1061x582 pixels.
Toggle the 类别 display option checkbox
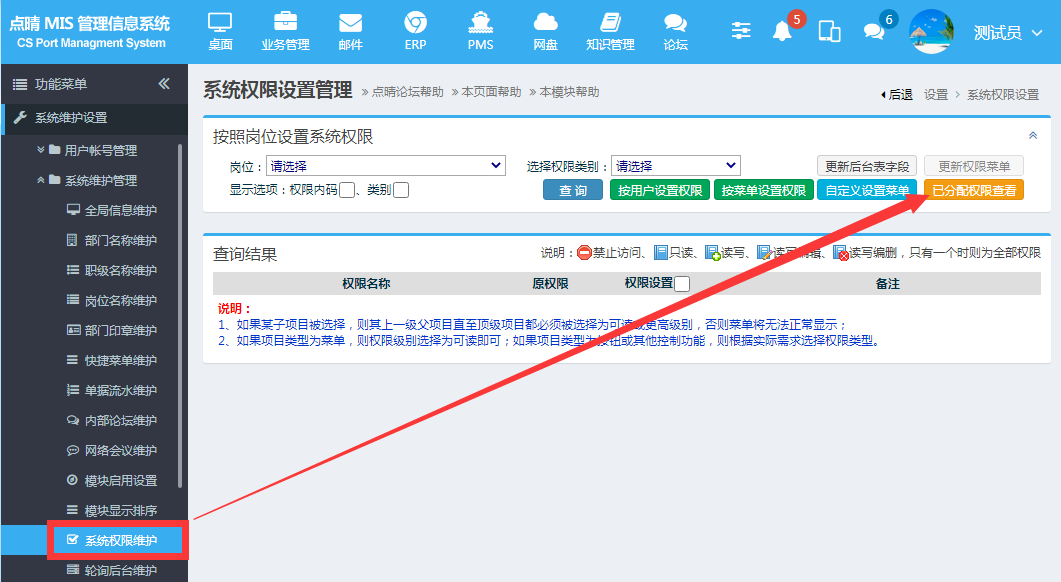coord(401,190)
